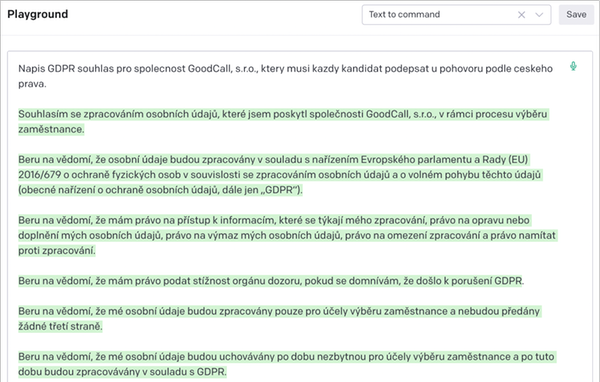Screen dimensions: 600x382
Task: Click the 2016/679 regulation number text
Action: coord(40,175)
